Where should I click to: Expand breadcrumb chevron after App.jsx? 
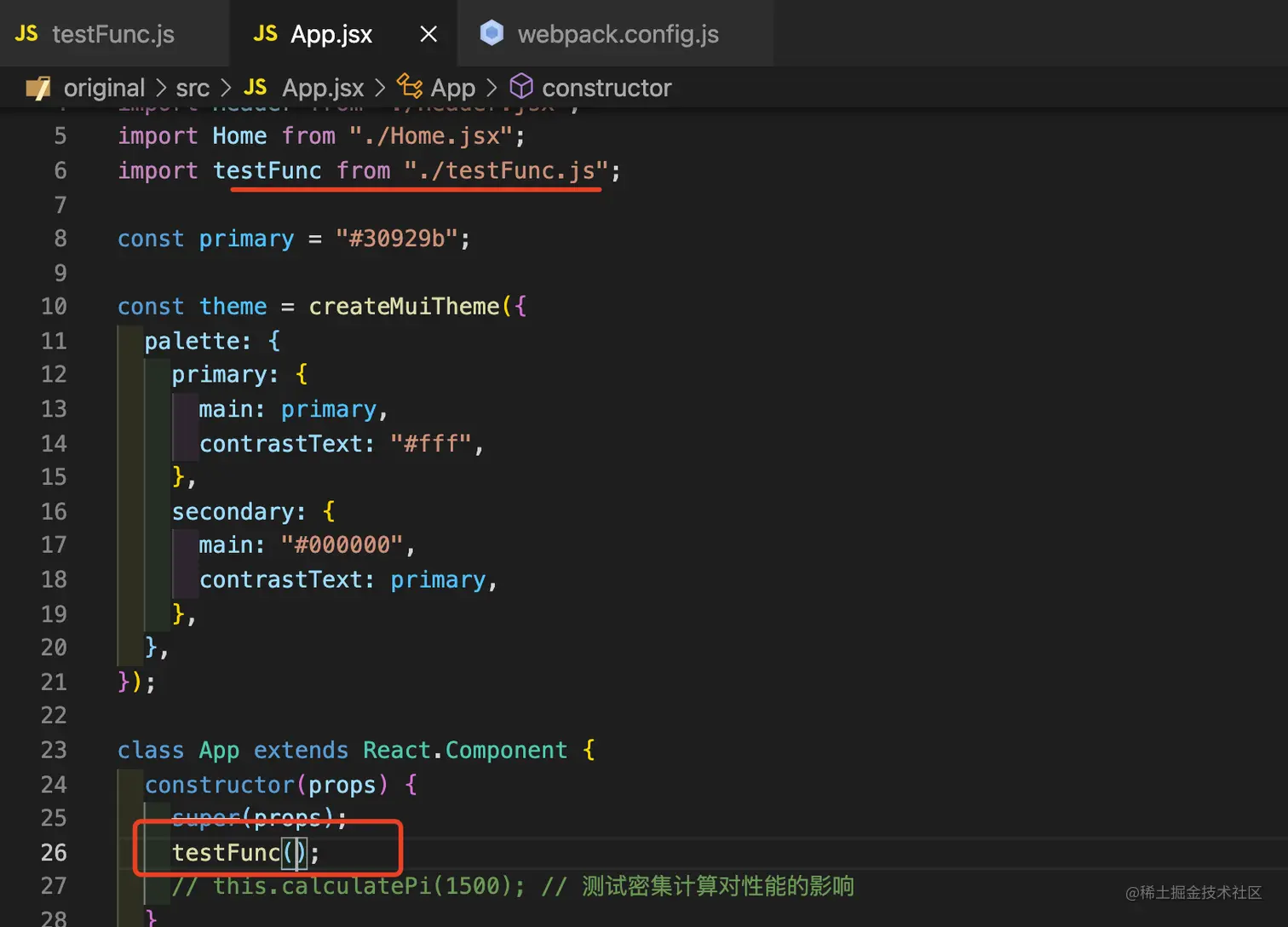point(380,88)
